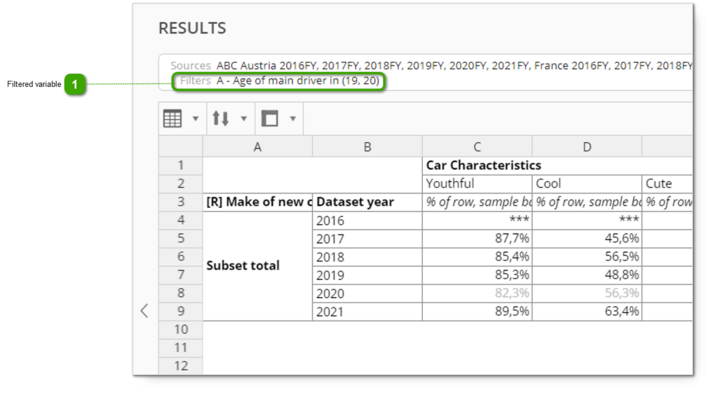Click the *** cell in Youthful 2016
Screen dimensions: 711x393
click(477, 220)
